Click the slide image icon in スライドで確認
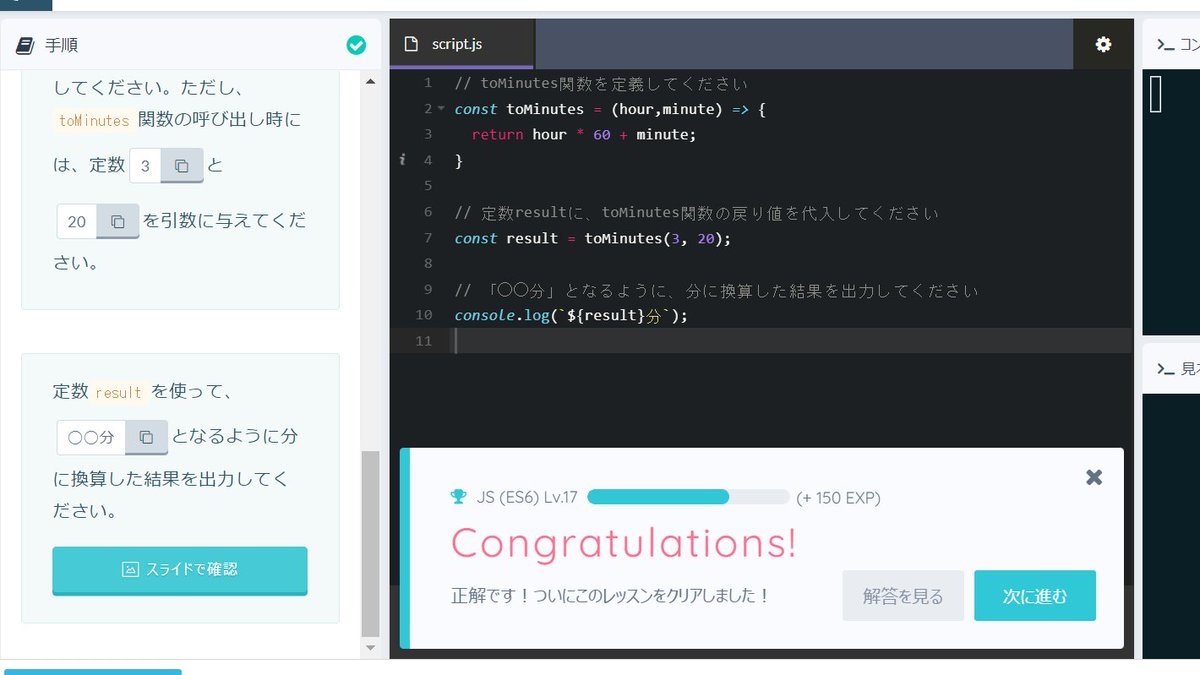This screenshot has width=1200, height=675. tap(129, 570)
